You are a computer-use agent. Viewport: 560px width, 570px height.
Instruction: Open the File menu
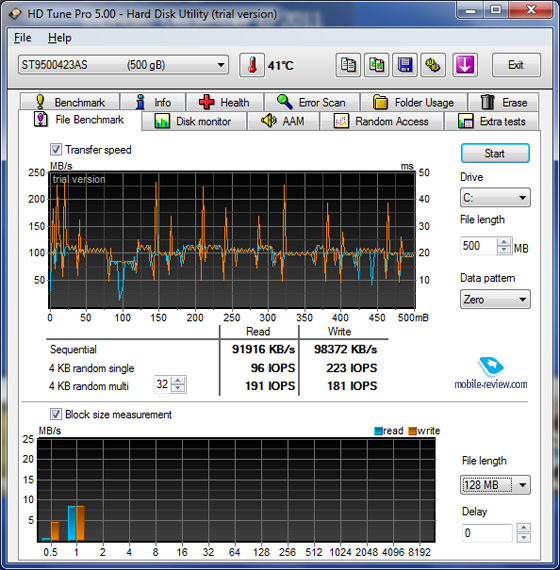click(x=23, y=38)
